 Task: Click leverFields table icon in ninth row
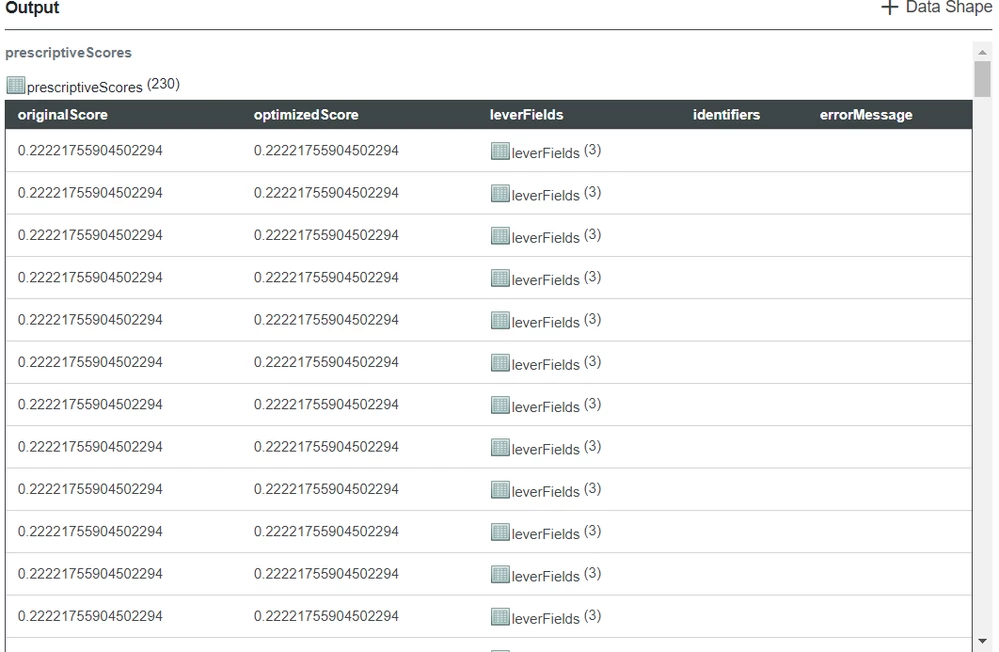coord(500,489)
